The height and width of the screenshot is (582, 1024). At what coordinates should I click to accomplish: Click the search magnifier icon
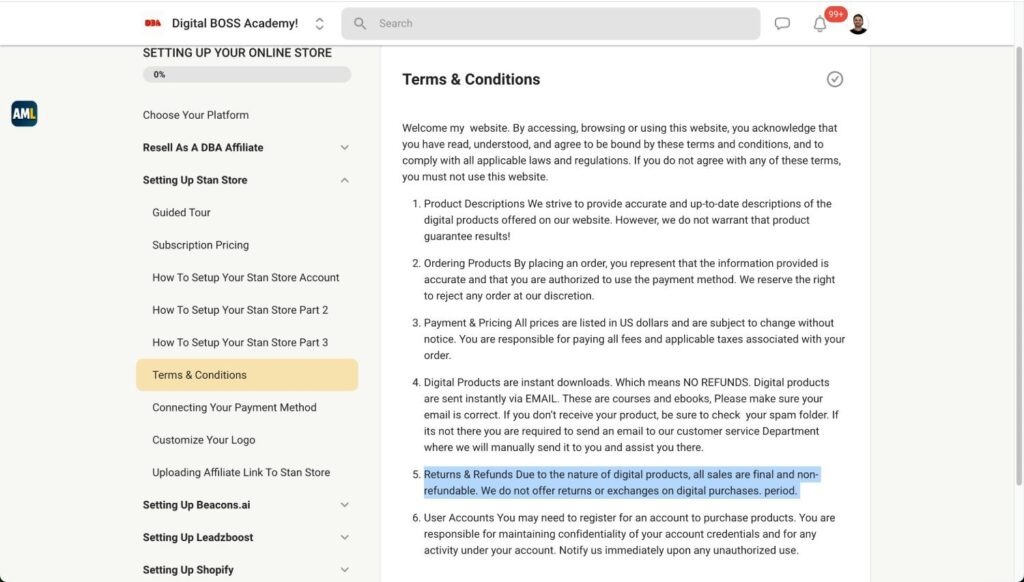click(360, 24)
